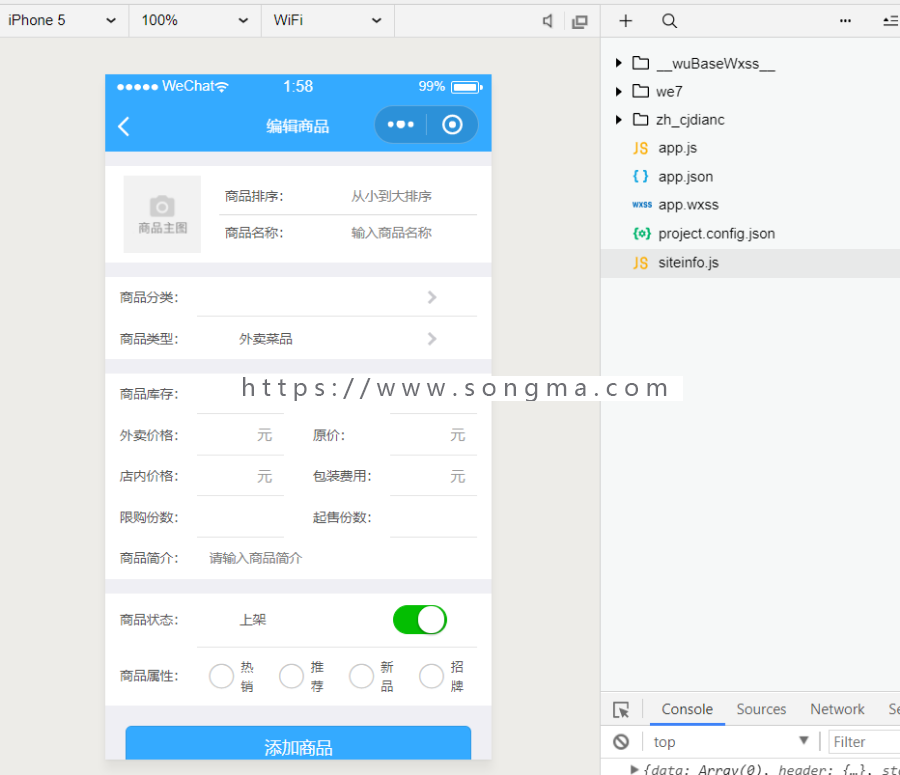Click the circular close capsule button

[x=452, y=125]
